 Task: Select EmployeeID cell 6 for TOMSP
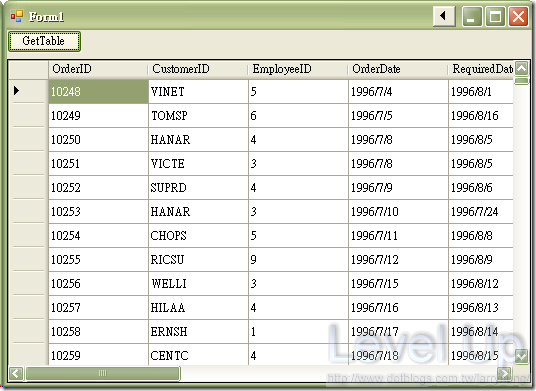[298, 116]
